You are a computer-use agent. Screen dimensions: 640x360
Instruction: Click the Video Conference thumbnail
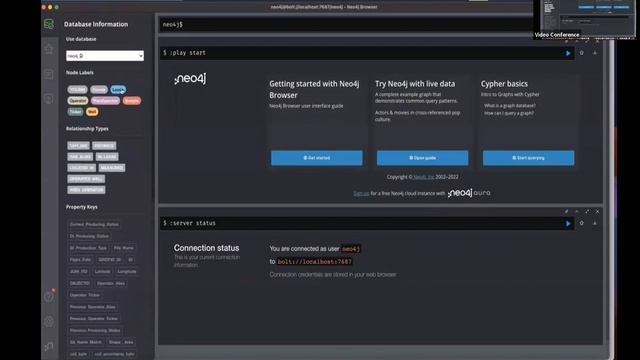[x=586, y=19]
